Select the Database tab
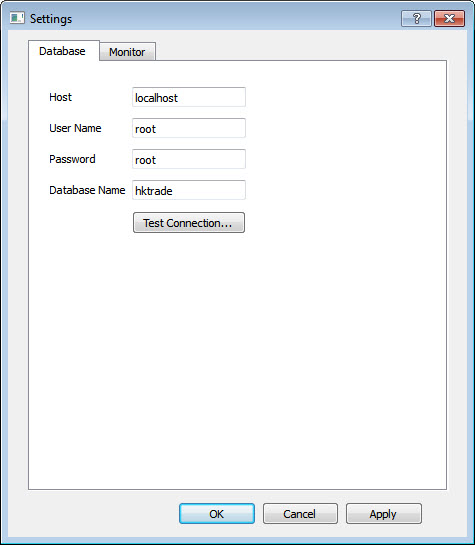This screenshot has height=545, width=475. tap(63, 51)
